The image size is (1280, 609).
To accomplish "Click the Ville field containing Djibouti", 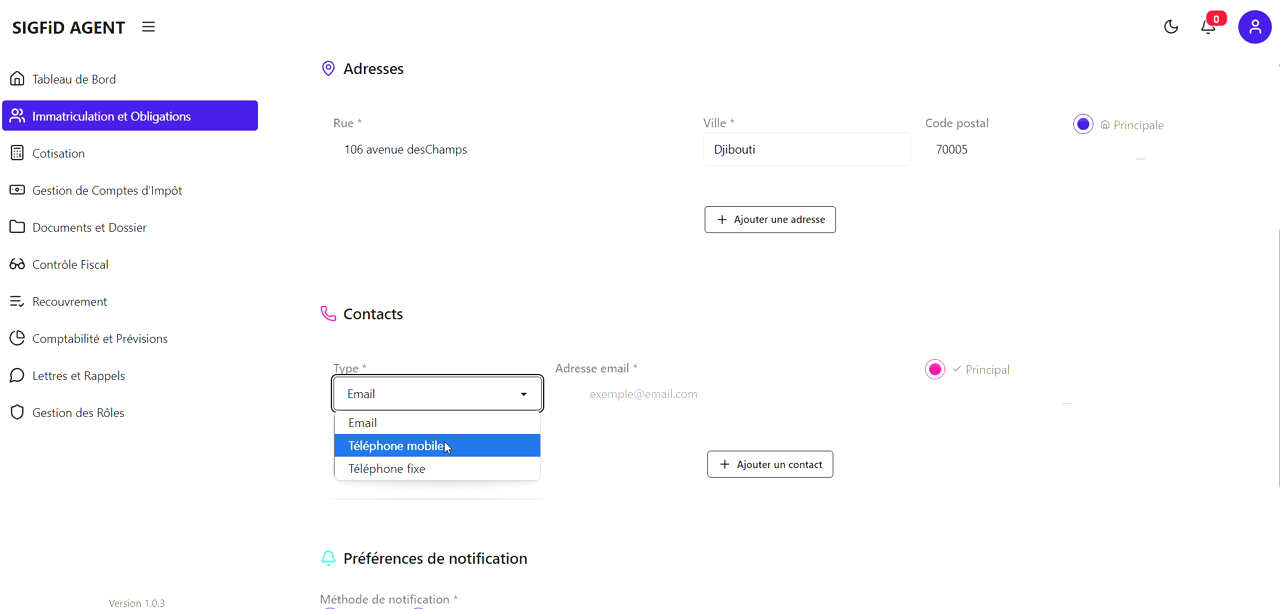I will [x=806, y=150].
